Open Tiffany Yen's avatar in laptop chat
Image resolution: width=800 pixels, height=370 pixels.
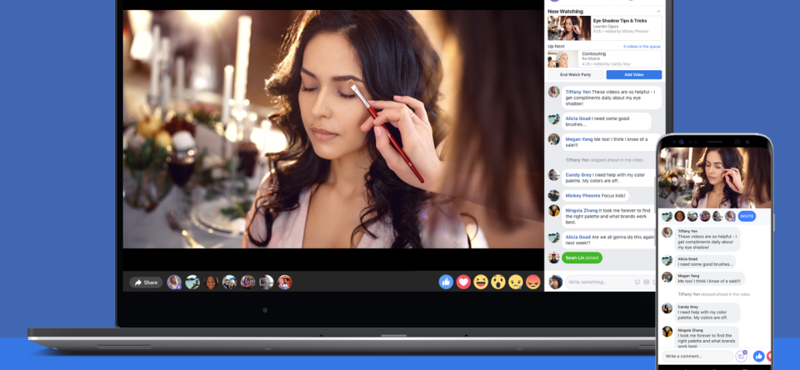pos(554,92)
